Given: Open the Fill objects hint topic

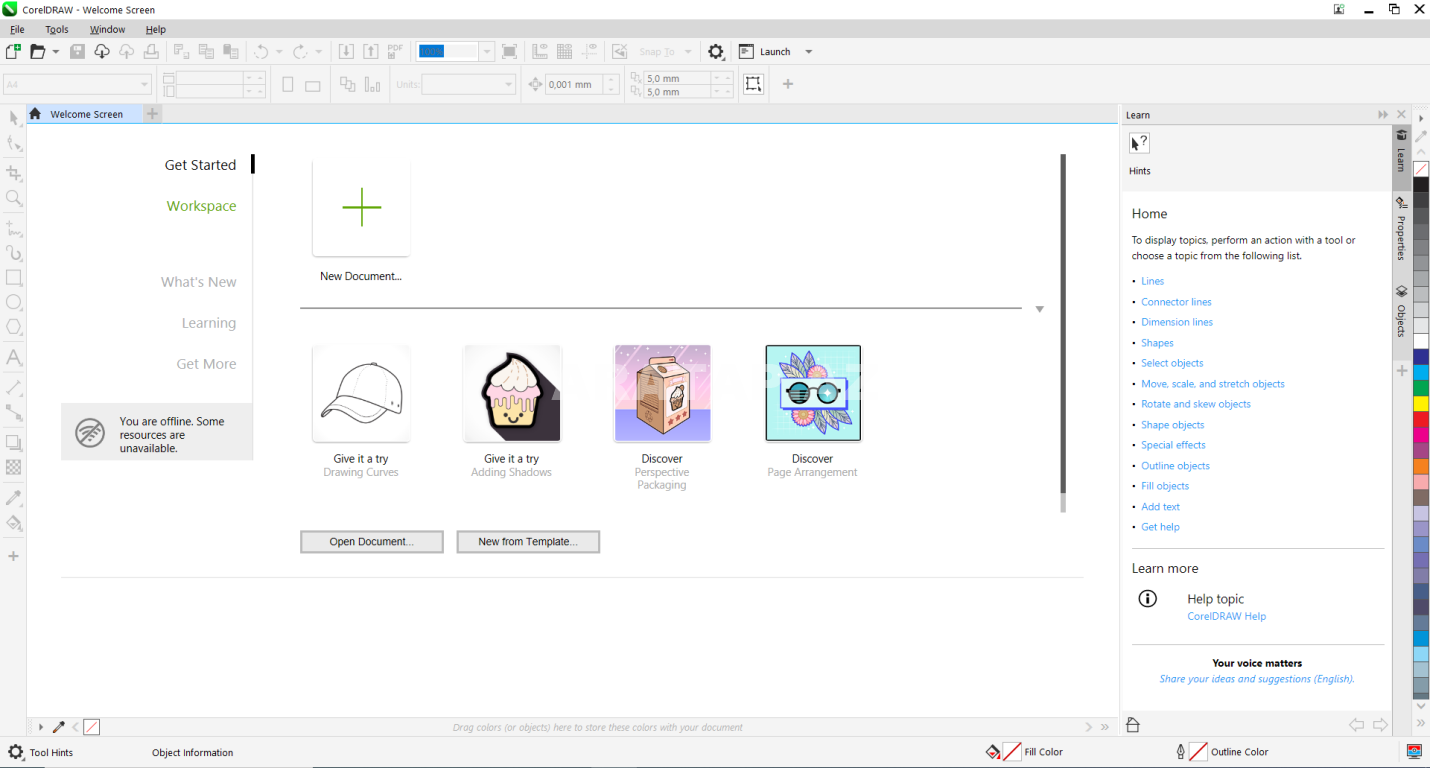Looking at the screenshot, I should pyautogui.click(x=1165, y=486).
